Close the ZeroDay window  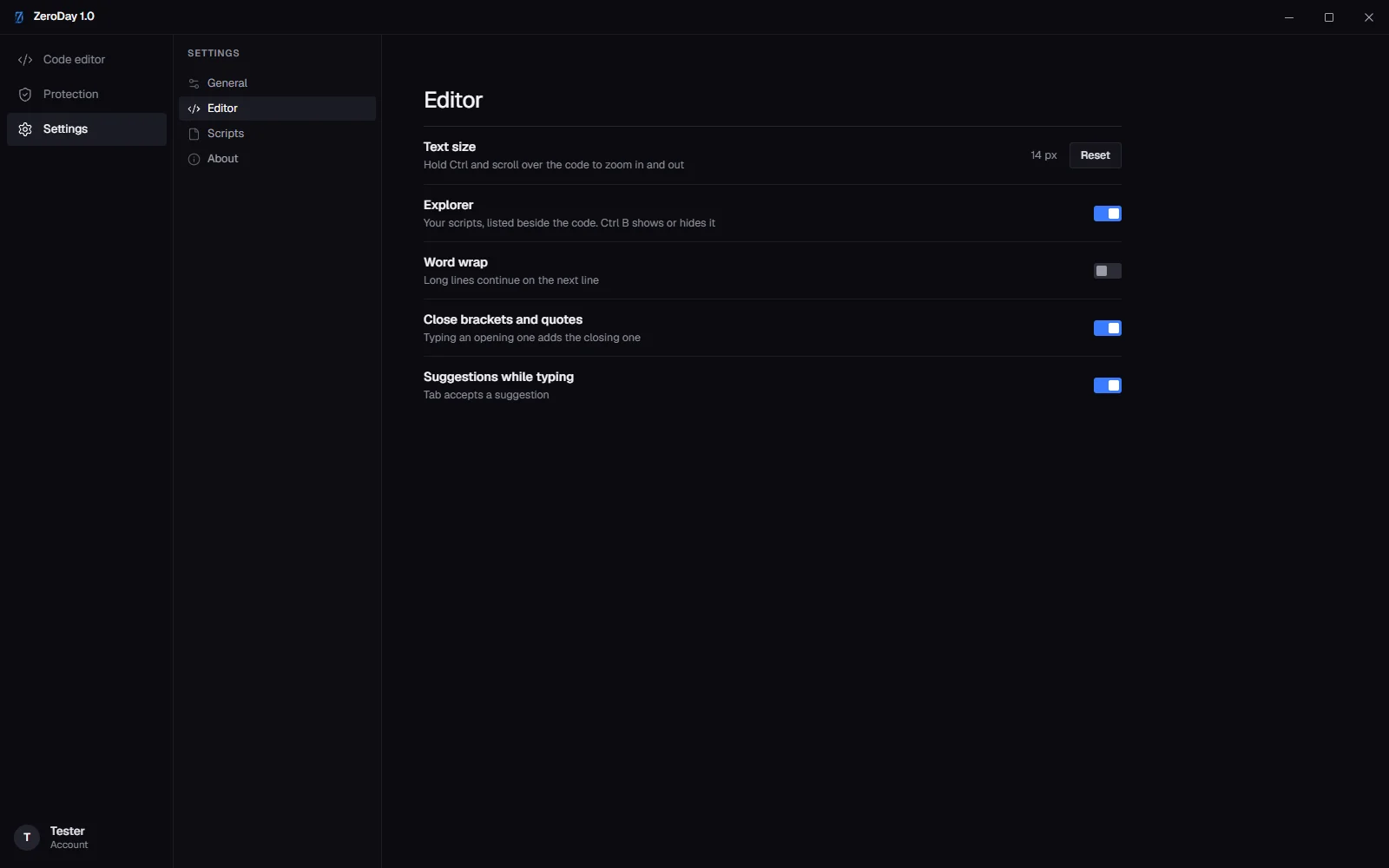tap(1369, 17)
